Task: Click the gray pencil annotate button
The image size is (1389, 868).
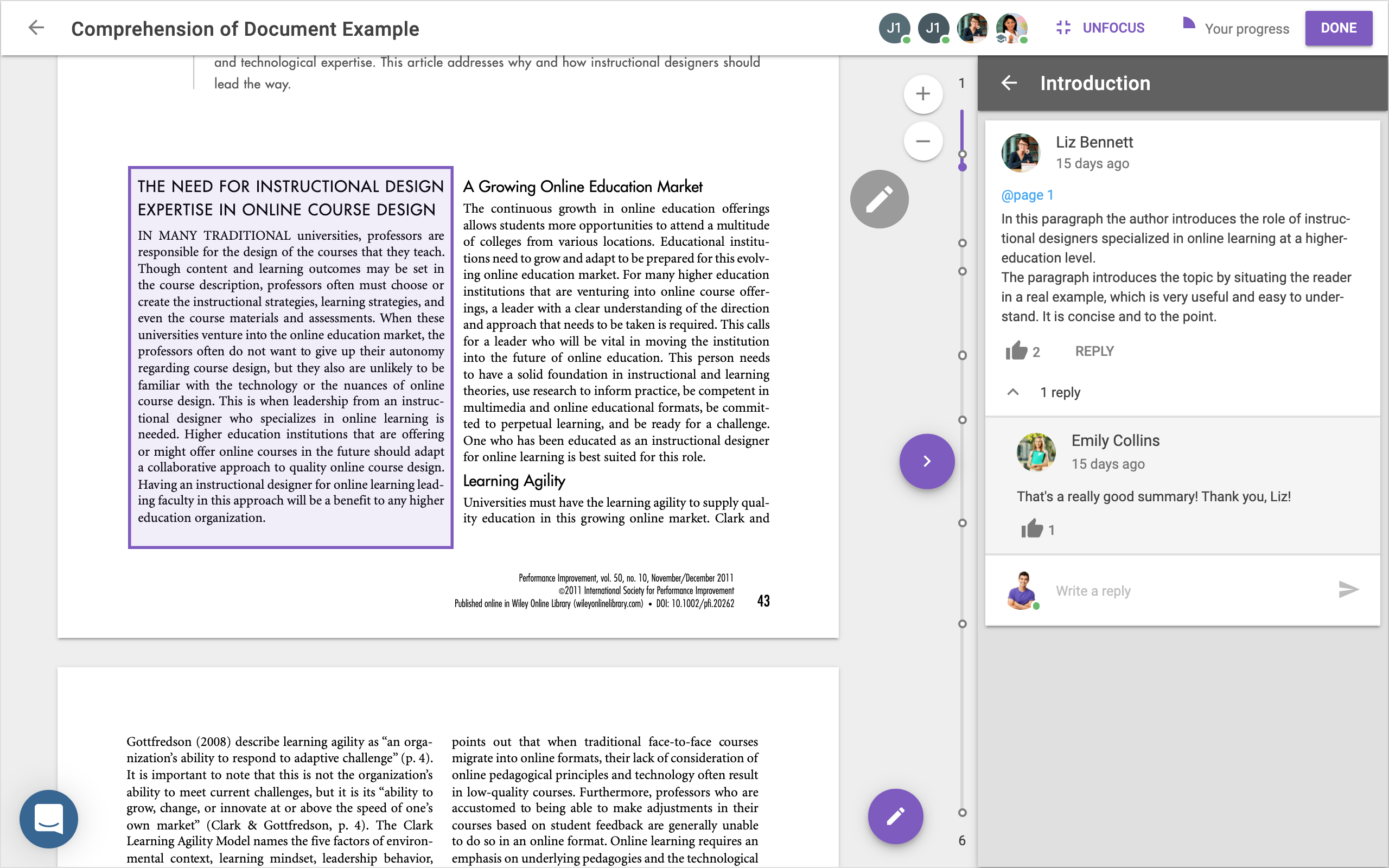Action: tap(880, 199)
